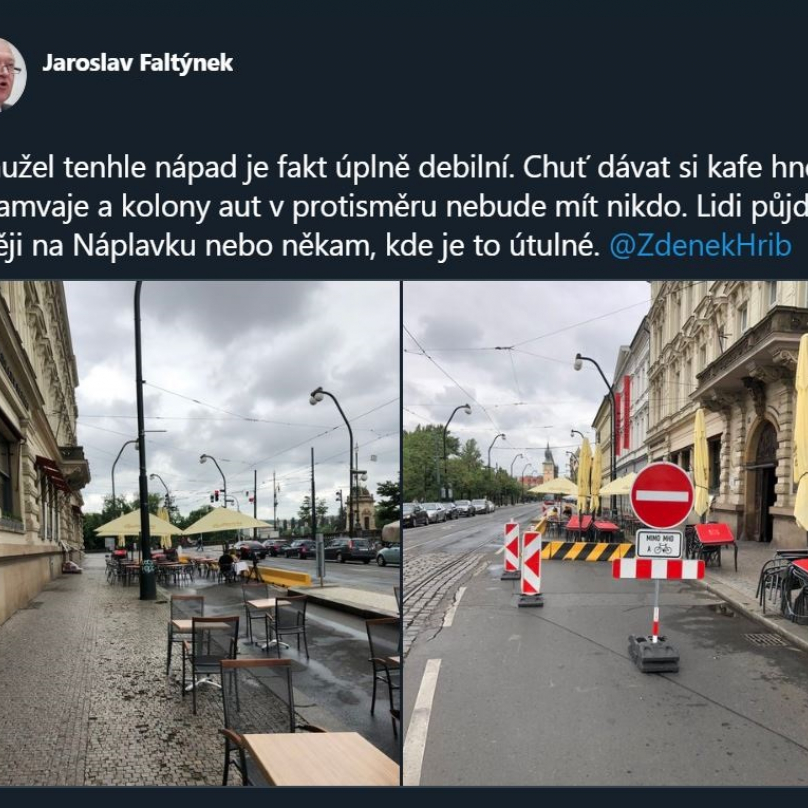Click the red no-entry sign in right photo
Viewport: 808px width, 808px height.
pyautogui.click(x=662, y=496)
